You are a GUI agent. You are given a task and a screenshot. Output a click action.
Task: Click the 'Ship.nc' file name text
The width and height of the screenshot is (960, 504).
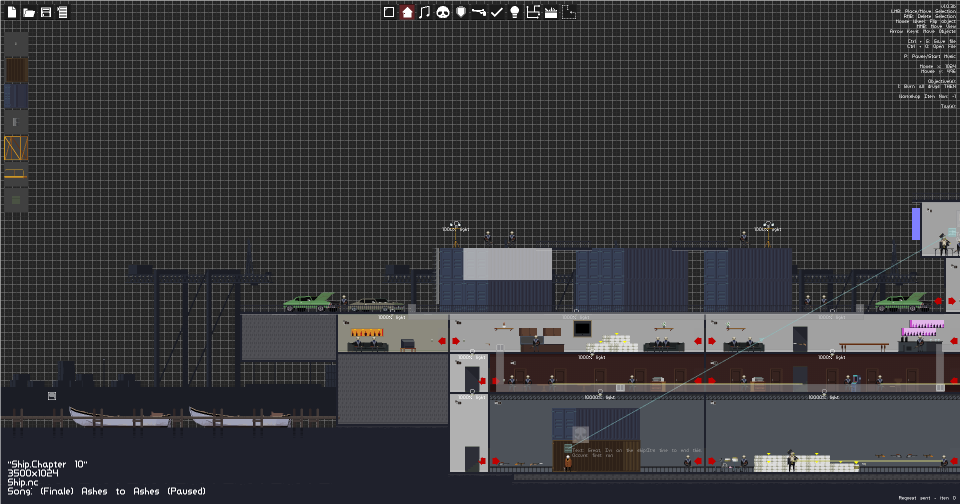tap(23, 482)
